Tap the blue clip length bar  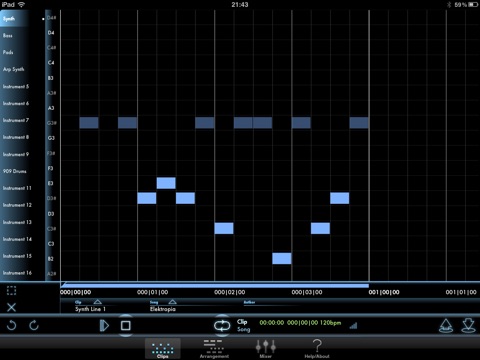pyautogui.click(x=215, y=285)
